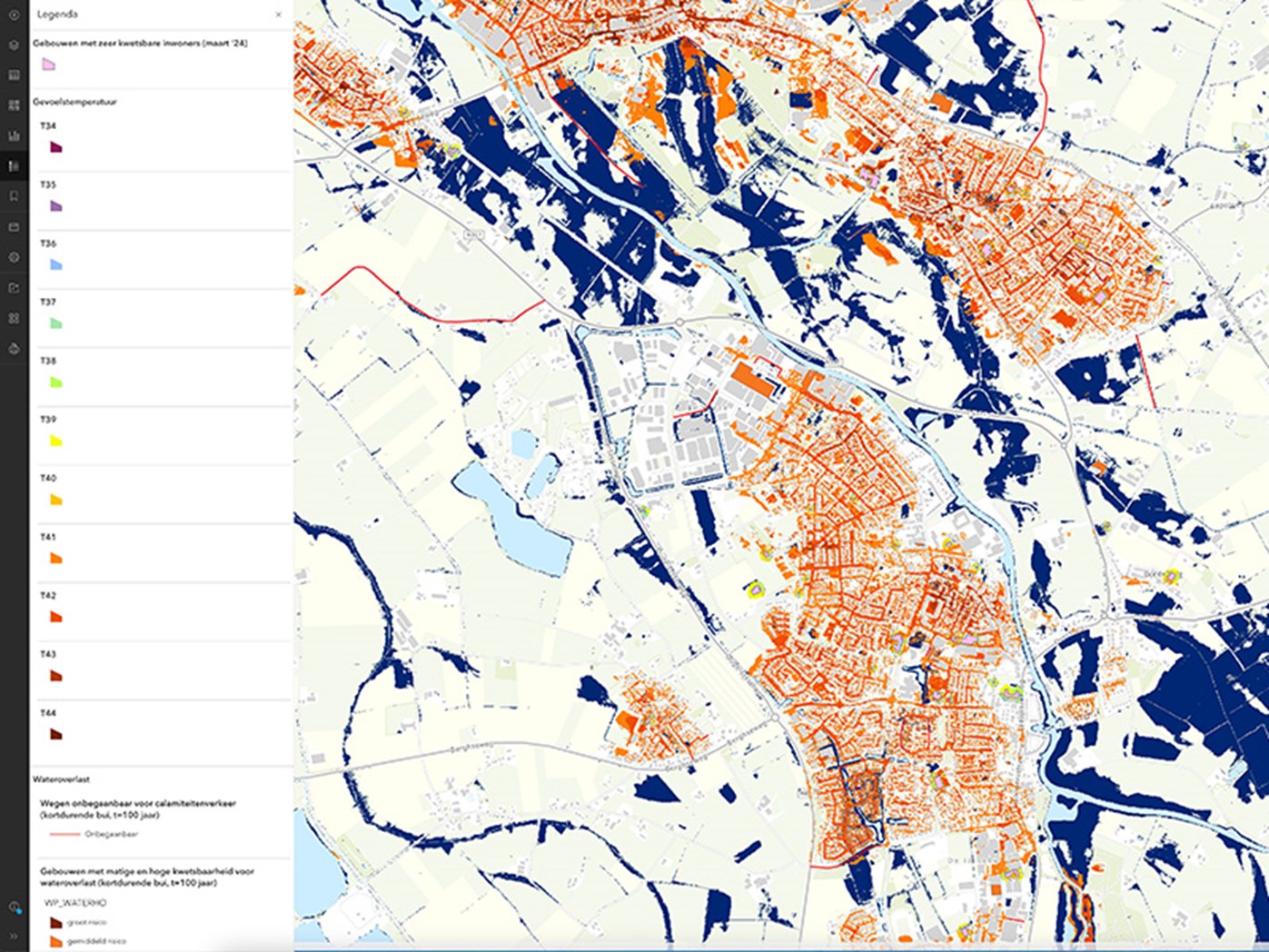Click the T37 label
1269x952 pixels.
[x=48, y=302]
